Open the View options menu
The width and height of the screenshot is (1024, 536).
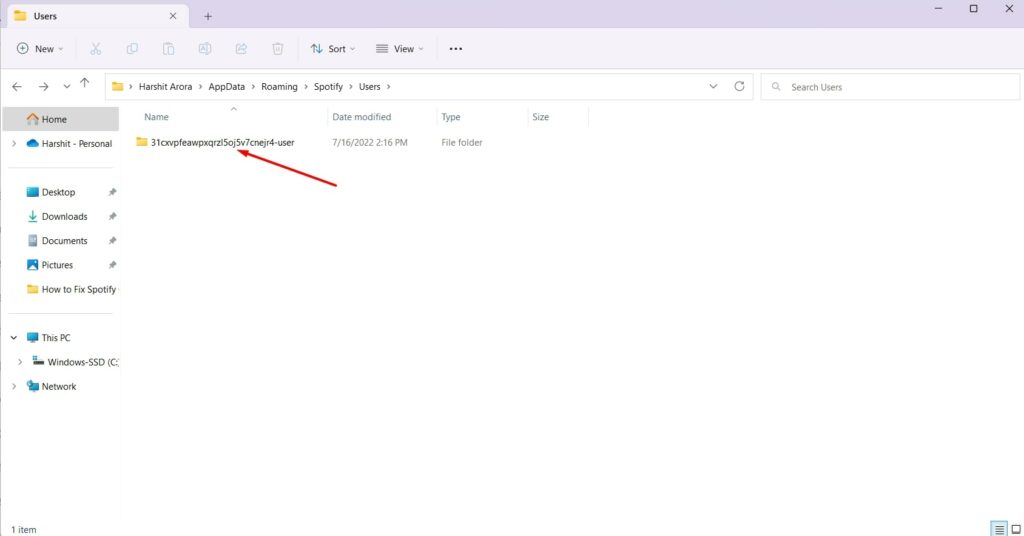coord(399,48)
